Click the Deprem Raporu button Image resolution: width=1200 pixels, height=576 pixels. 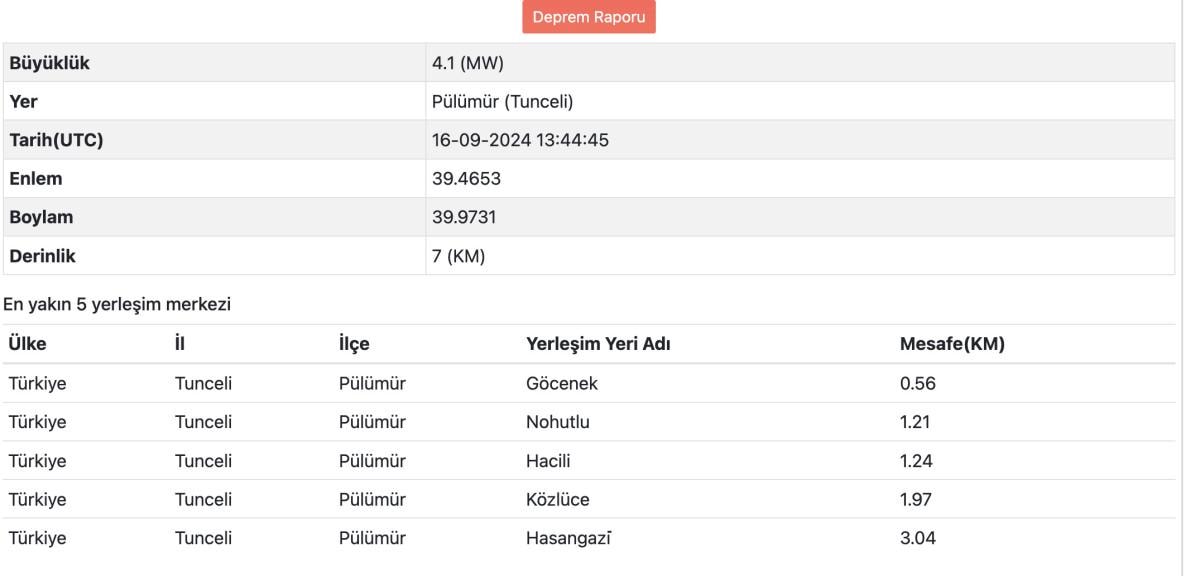tap(588, 17)
